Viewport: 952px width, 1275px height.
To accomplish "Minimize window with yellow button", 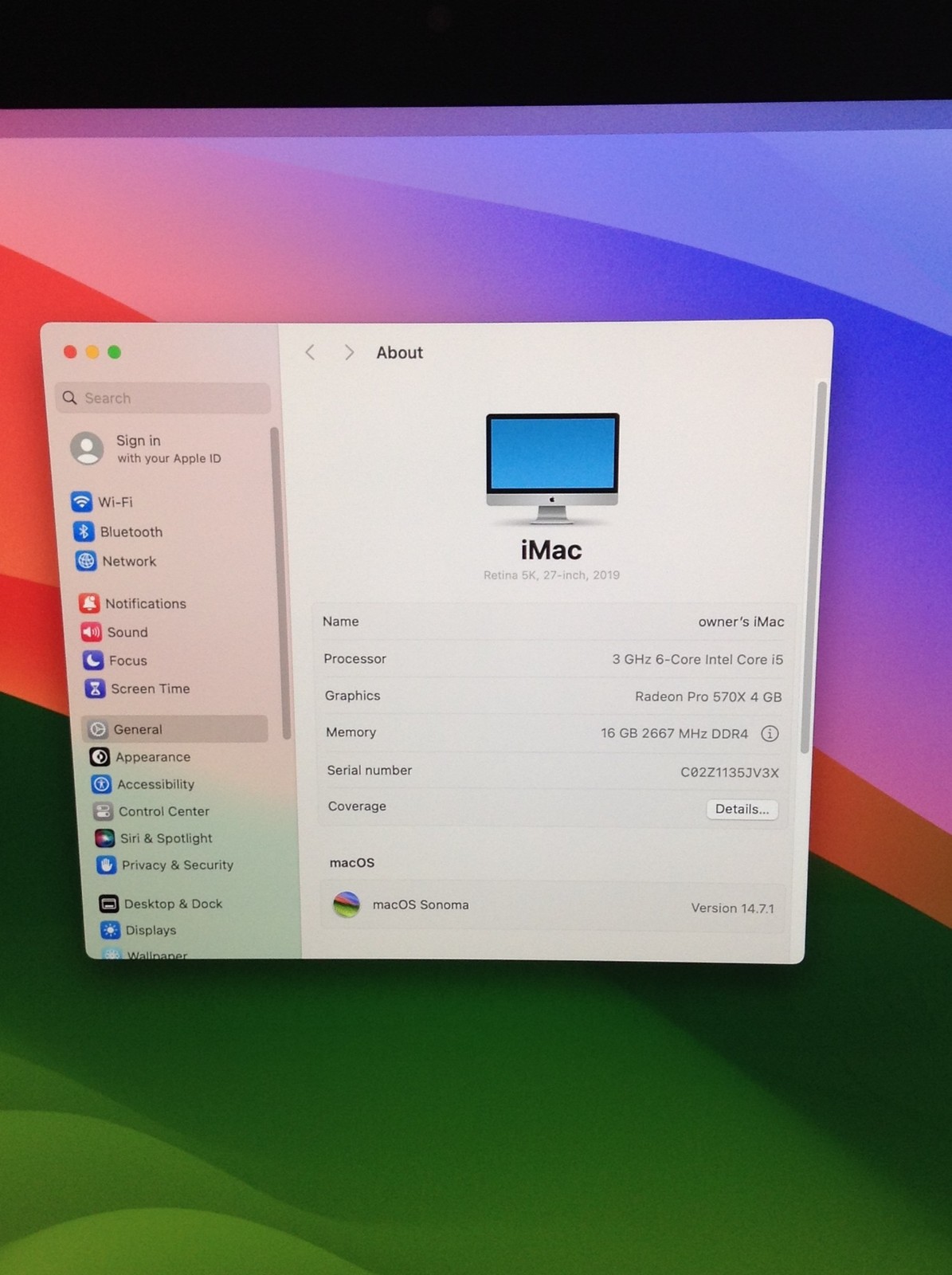I will [x=92, y=352].
